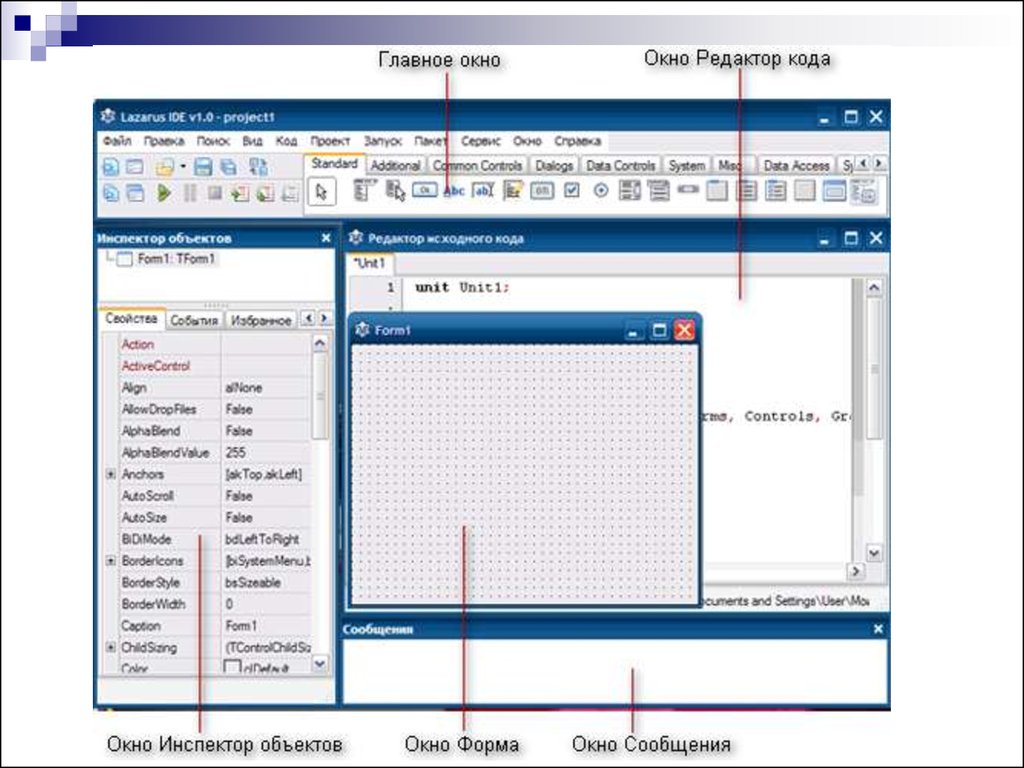Click the Save All icon
1024x768 pixels.
coord(228,167)
